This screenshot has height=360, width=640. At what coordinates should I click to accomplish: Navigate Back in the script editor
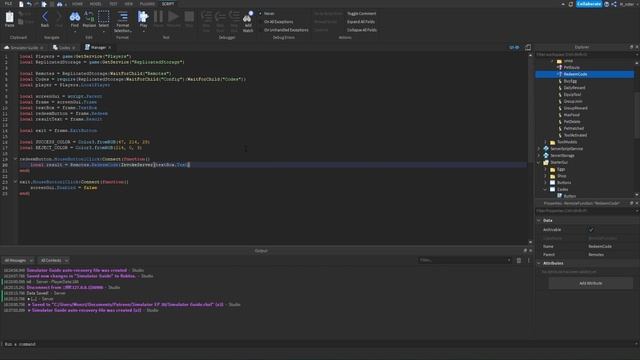pos(45,19)
